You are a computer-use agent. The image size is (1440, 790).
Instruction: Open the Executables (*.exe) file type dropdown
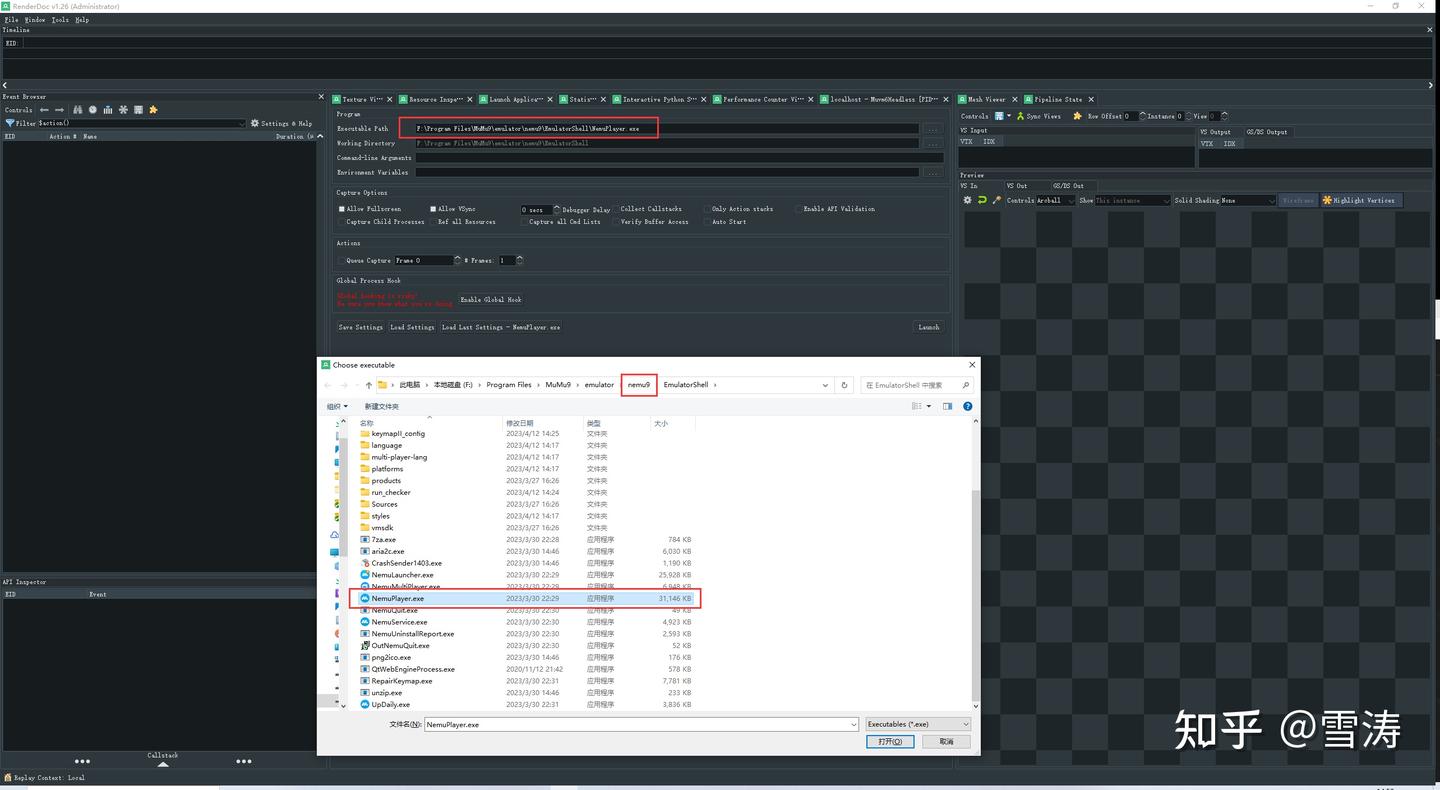915,723
